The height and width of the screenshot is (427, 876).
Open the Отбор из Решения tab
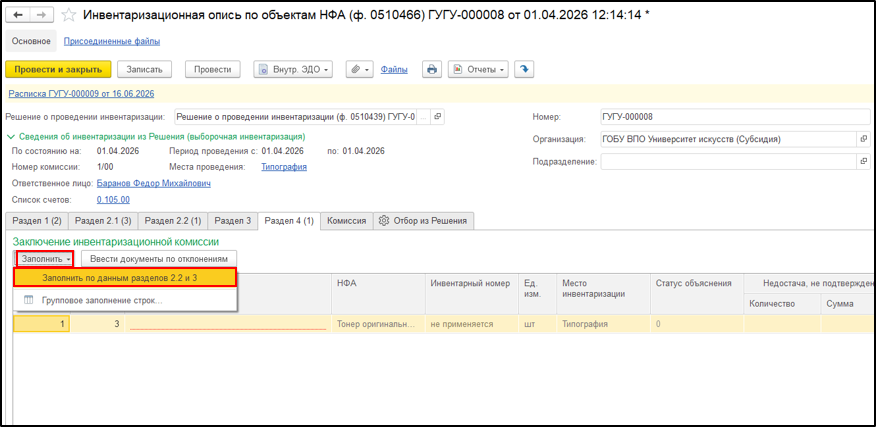tap(423, 221)
